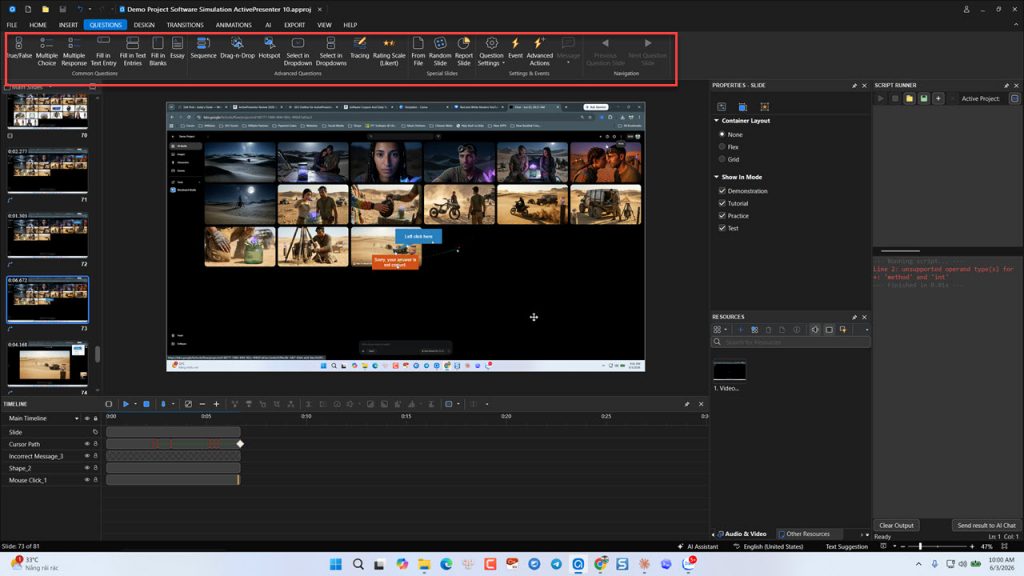The width and height of the screenshot is (1024, 576).
Task: Play the timeline preview
Action: pos(125,404)
